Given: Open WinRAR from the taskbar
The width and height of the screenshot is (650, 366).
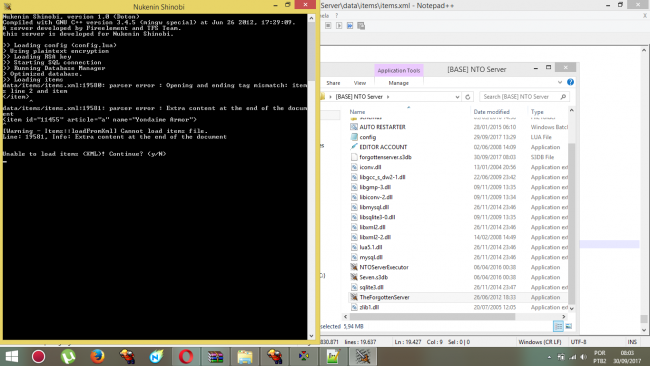Looking at the screenshot, I should (x=215, y=356).
